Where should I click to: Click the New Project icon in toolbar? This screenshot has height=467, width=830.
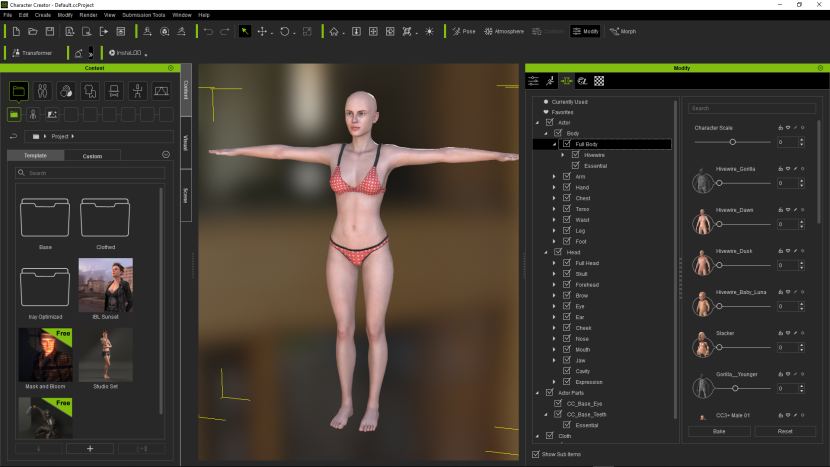[17, 32]
